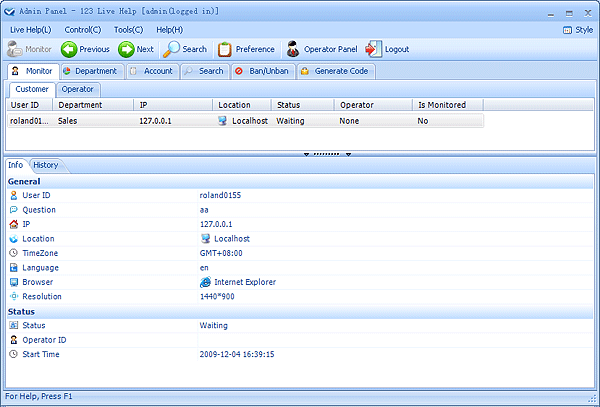600x407 pixels.
Task: Show the Operator sub-tab list
Action: tap(77, 89)
